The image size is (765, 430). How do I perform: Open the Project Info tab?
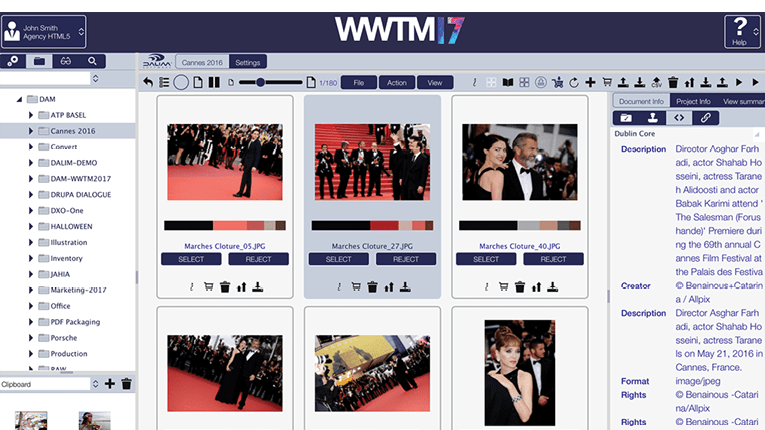[x=692, y=101]
